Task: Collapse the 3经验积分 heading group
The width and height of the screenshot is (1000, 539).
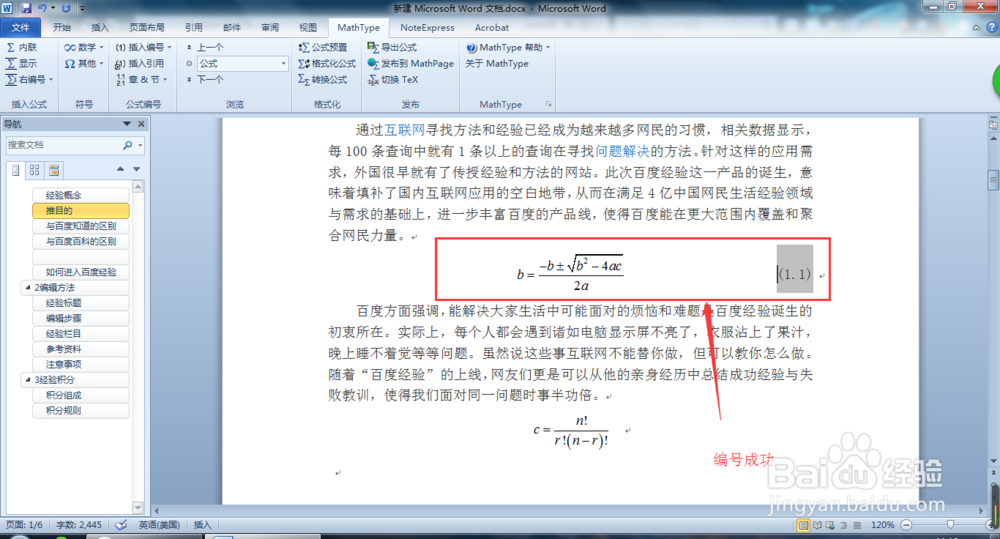Action: tap(27, 380)
